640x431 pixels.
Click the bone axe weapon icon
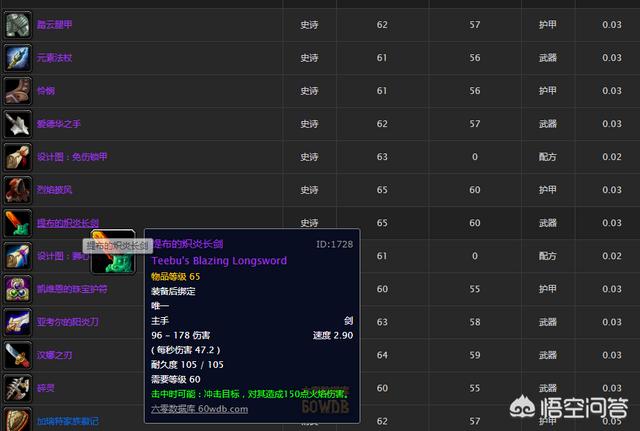tap(18, 389)
